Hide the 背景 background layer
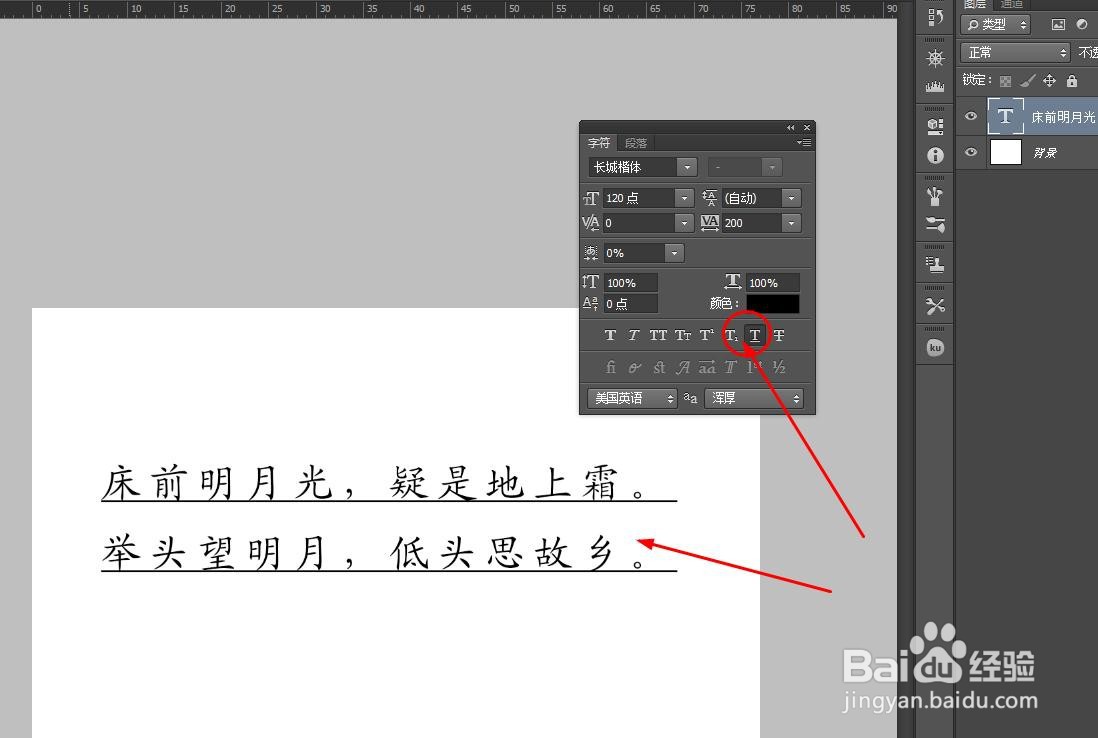This screenshot has width=1098, height=738. pyautogui.click(x=970, y=152)
